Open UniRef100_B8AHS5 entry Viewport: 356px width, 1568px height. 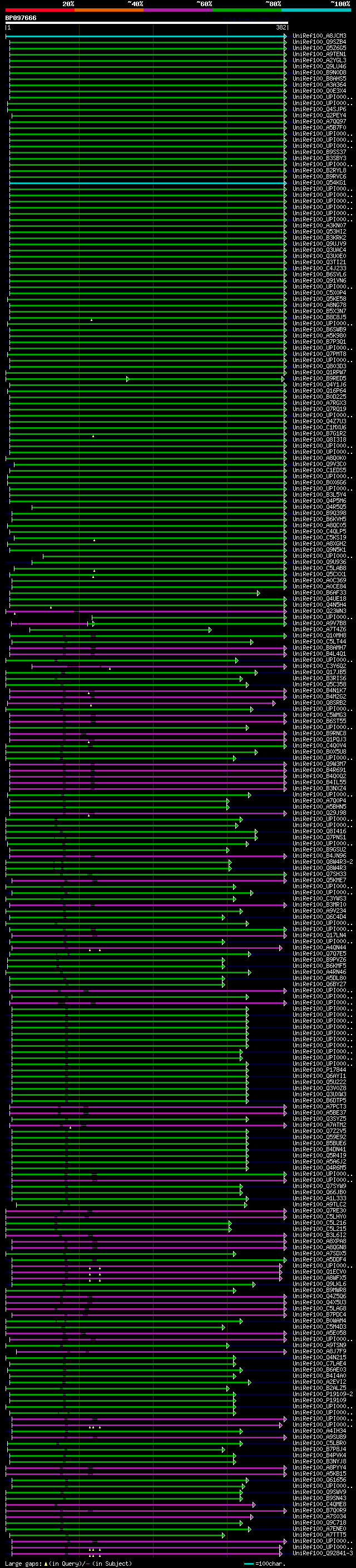[x=319, y=78]
